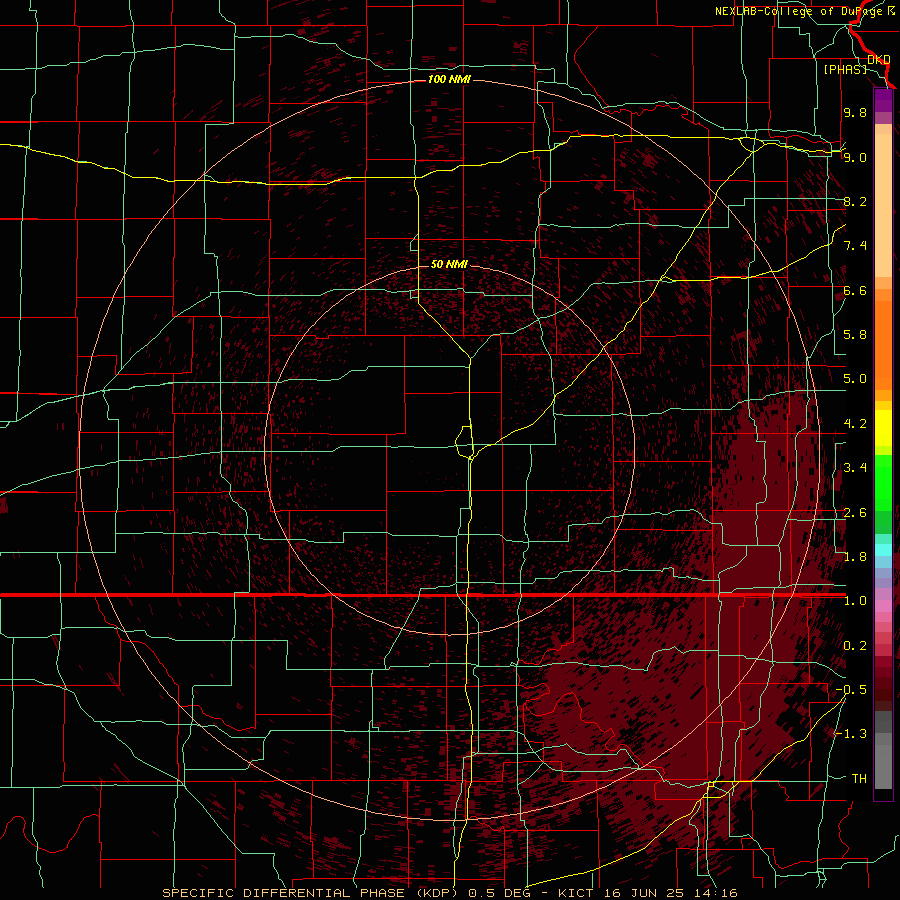The height and width of the screenshot is (900, 900).
Task: Click the 6.6 color scale value
Action: click(x=855, y=290)
